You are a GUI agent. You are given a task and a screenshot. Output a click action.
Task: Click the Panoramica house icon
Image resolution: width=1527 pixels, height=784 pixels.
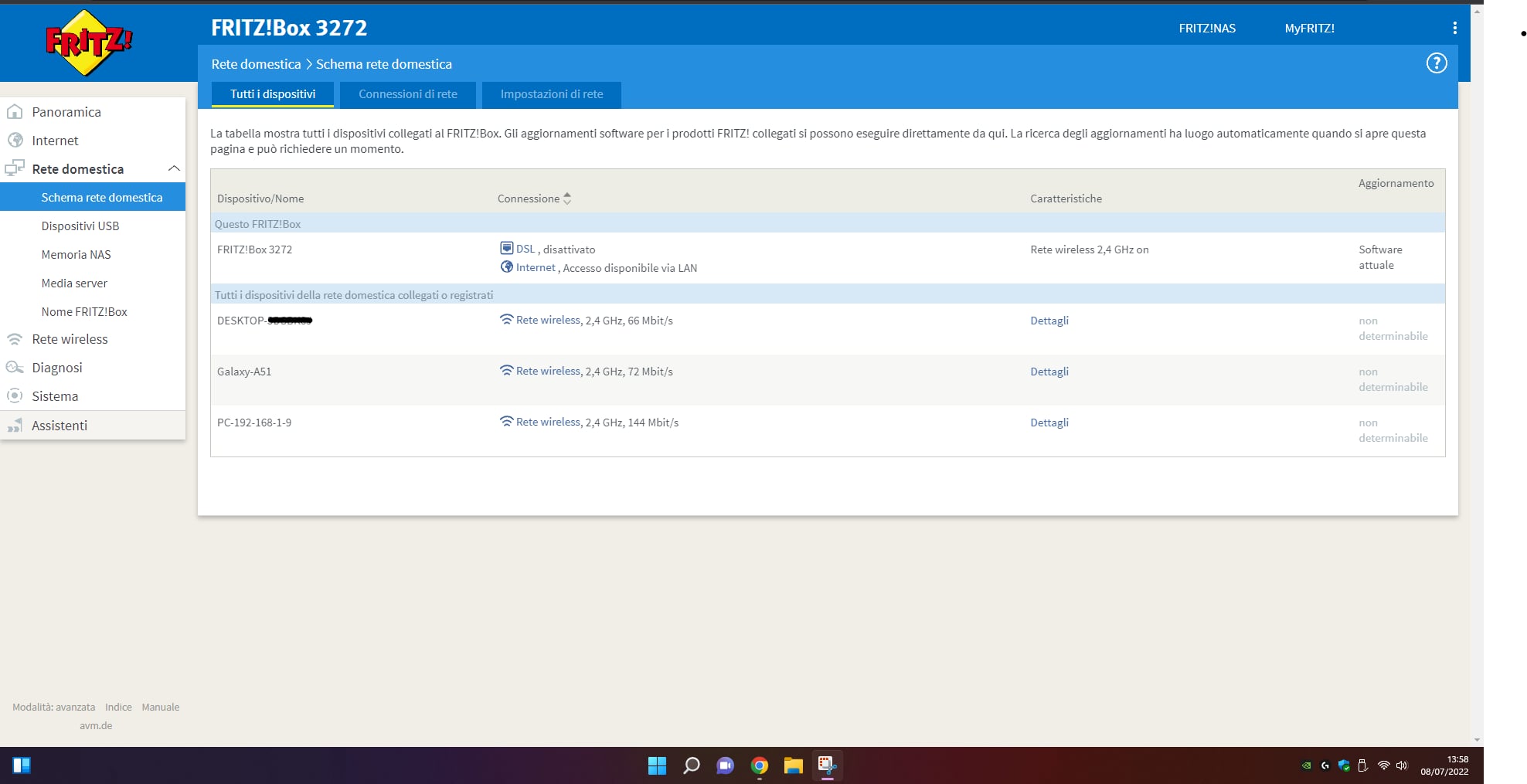tap(15, 112)
